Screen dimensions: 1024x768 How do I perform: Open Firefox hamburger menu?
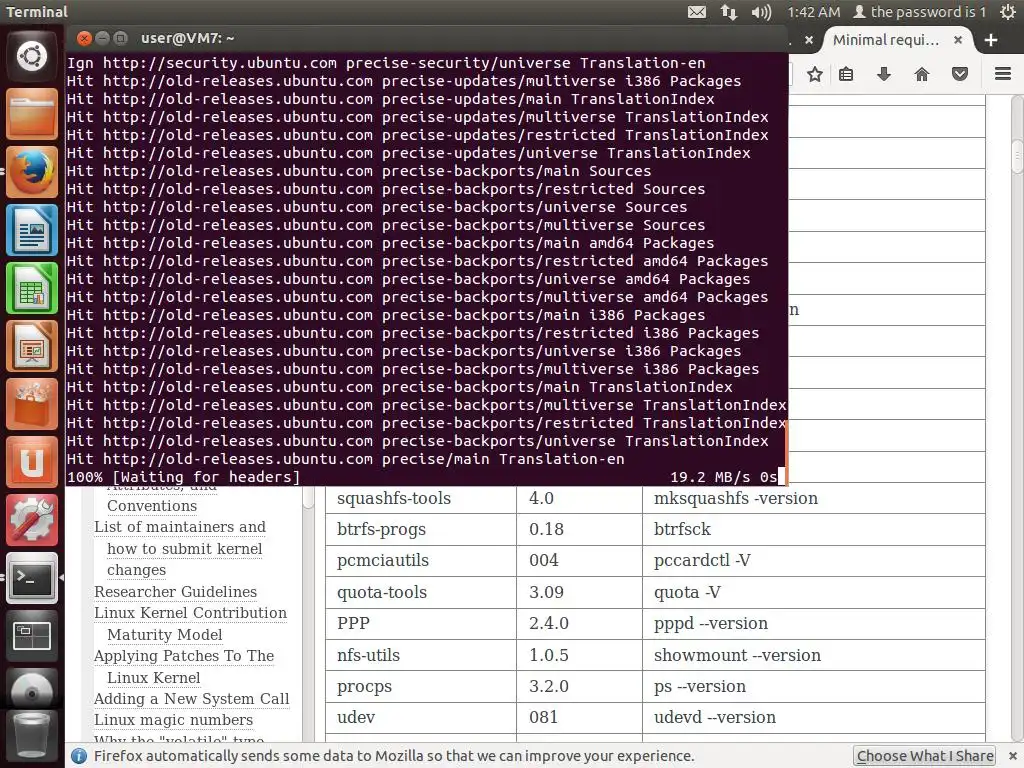point(1003,74)
